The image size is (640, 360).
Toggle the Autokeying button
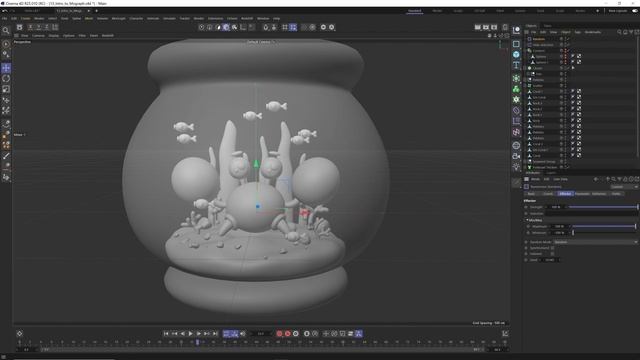point(287,334)
